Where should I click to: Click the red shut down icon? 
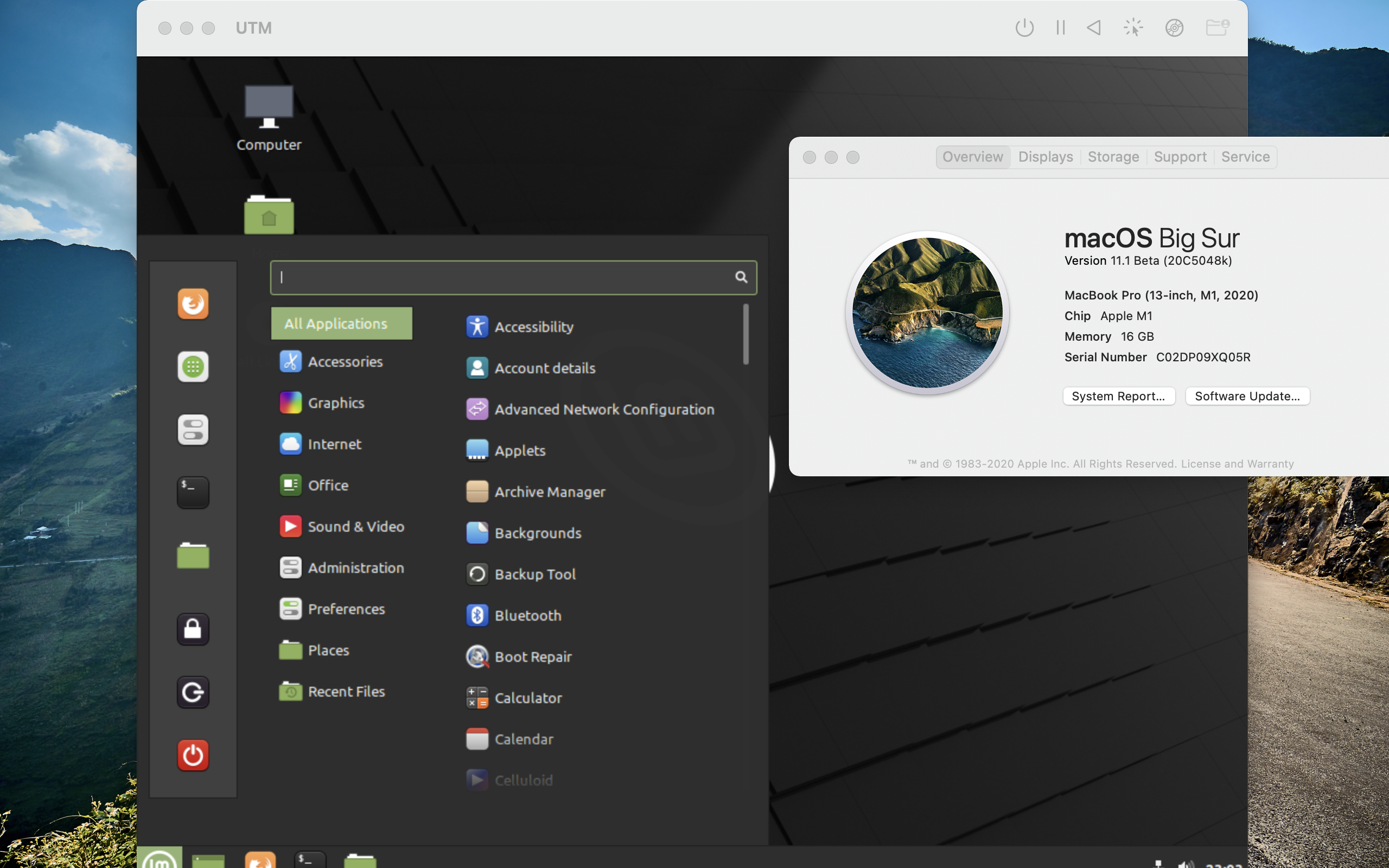point(193,755)
